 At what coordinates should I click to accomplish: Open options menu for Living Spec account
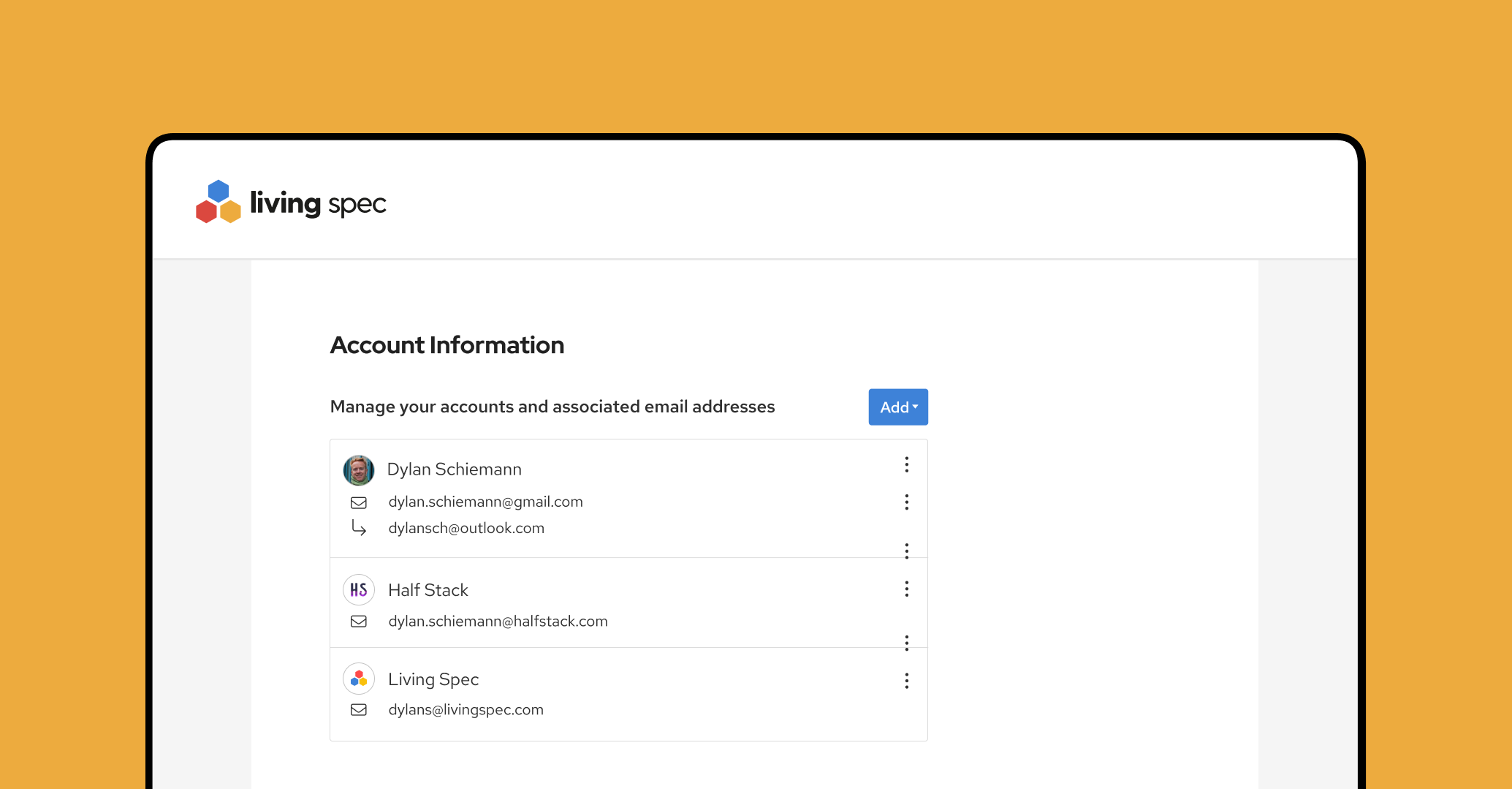point(907,681)
